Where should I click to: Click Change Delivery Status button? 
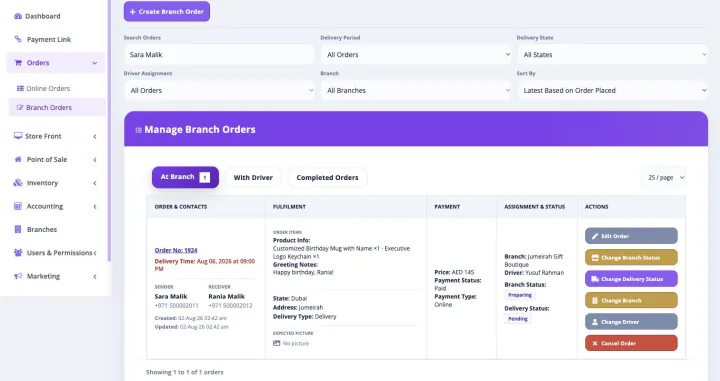[631, 279]
